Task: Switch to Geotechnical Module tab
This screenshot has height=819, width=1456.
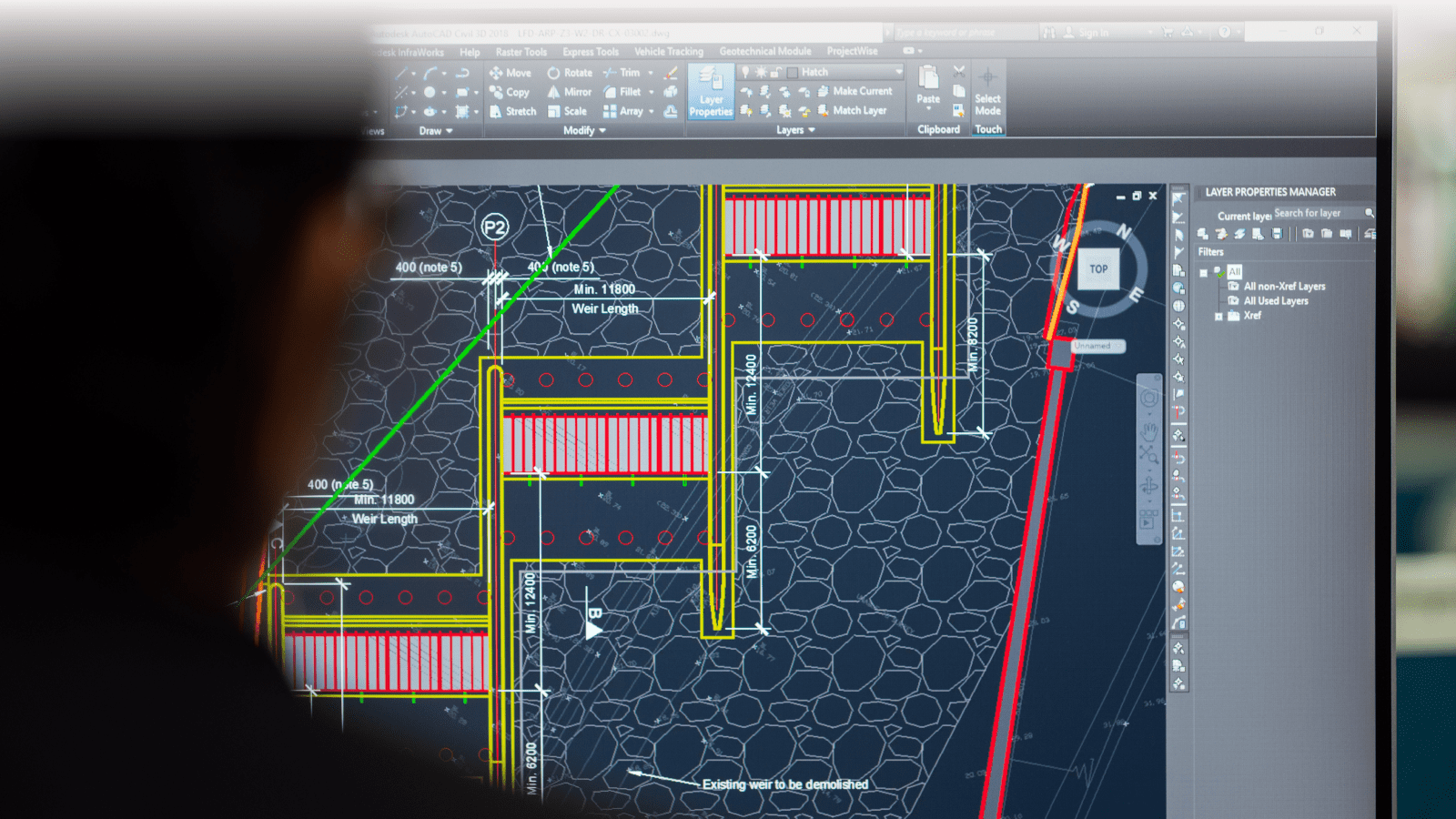Action: (765, 51)
